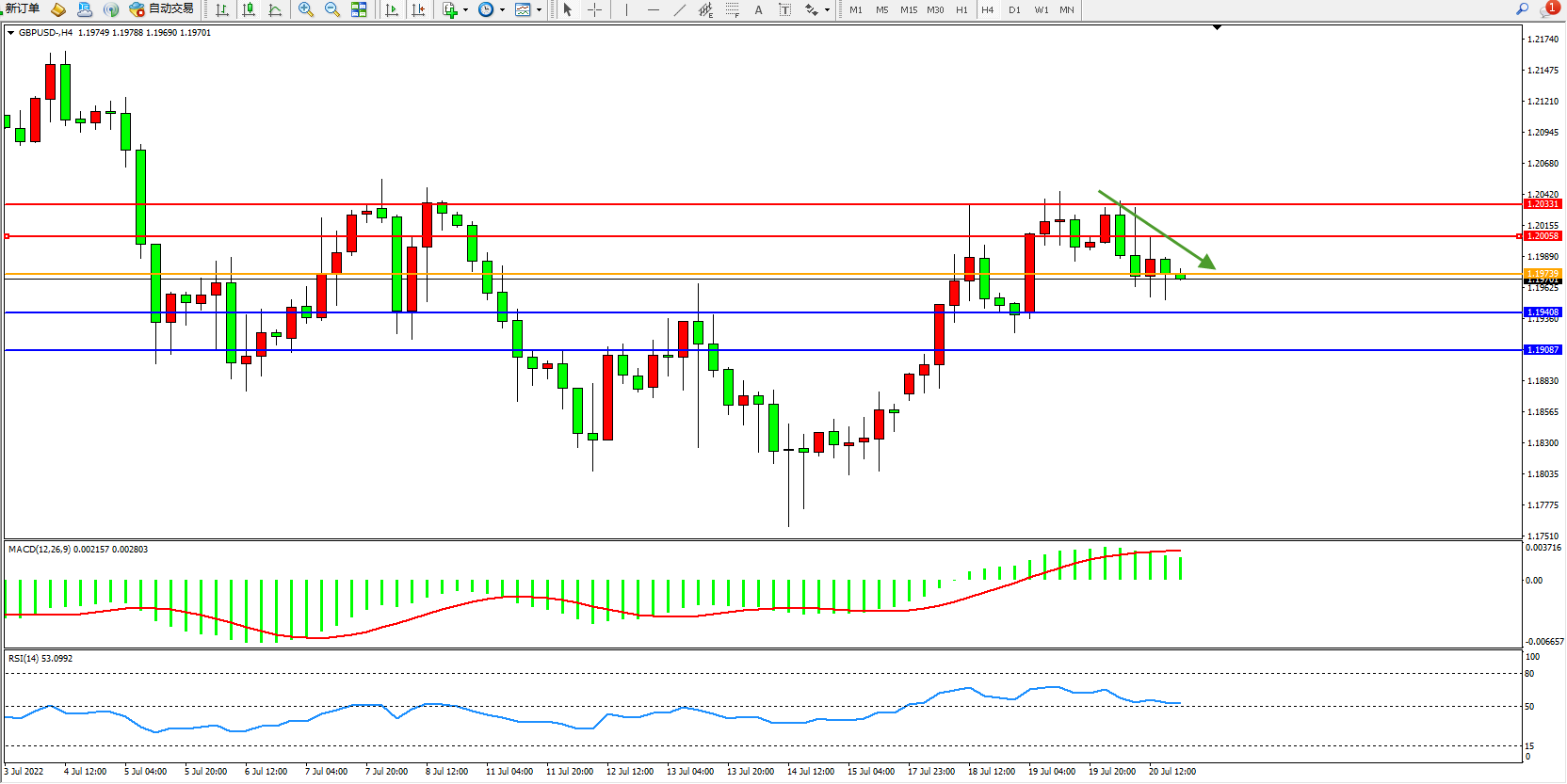Open search with the magnifier icon
The height and width of the screenshot is (784, 1567).
pyautogui.click(x=1522, y=9)
